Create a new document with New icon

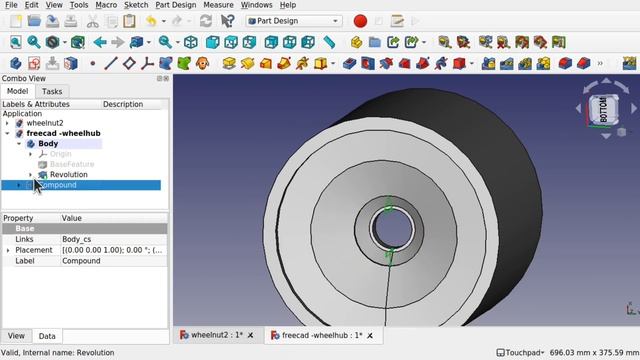pyautogui.click(x=16, y=21)
